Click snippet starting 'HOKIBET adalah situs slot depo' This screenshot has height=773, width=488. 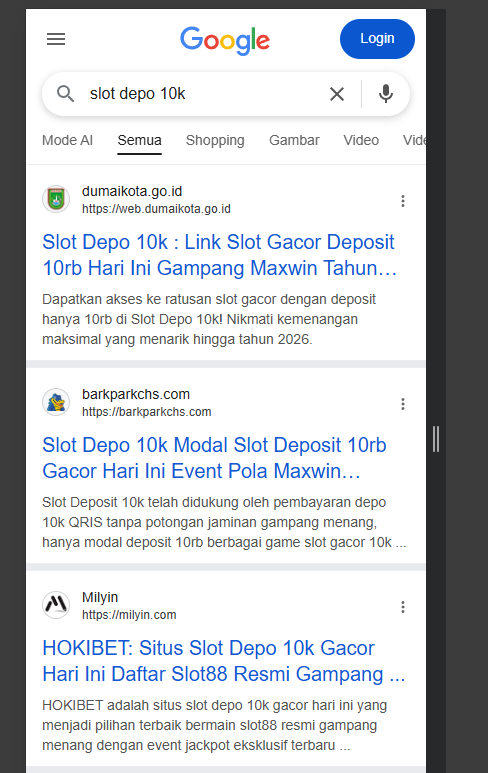point(214,725)
